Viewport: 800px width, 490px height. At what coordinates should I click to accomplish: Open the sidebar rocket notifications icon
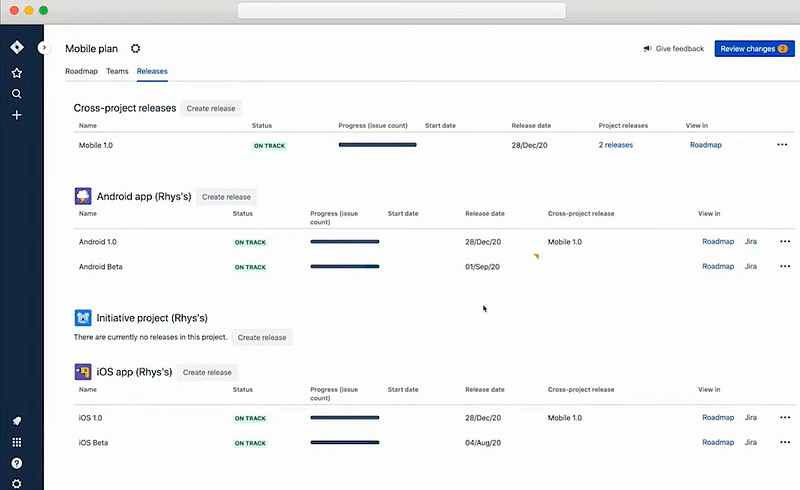[17, 421]
